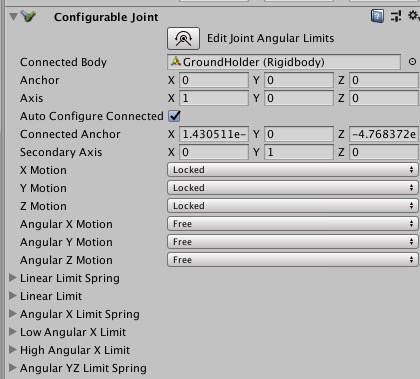Open the component settings gear menu
Screen dimensions: 420x379
pos(414,16)
